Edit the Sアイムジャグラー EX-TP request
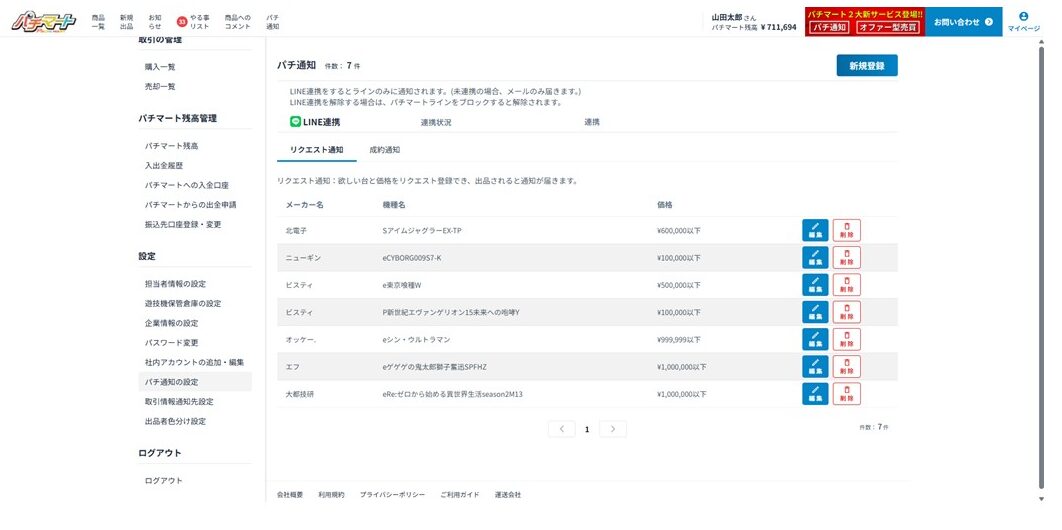Screen dimensions: 1062x530 pyautogui.click(x=815, y=230)
